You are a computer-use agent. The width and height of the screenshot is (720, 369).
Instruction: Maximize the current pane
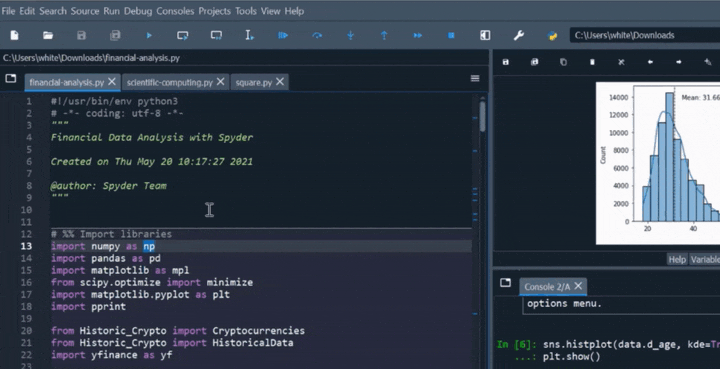coord(485,35)
